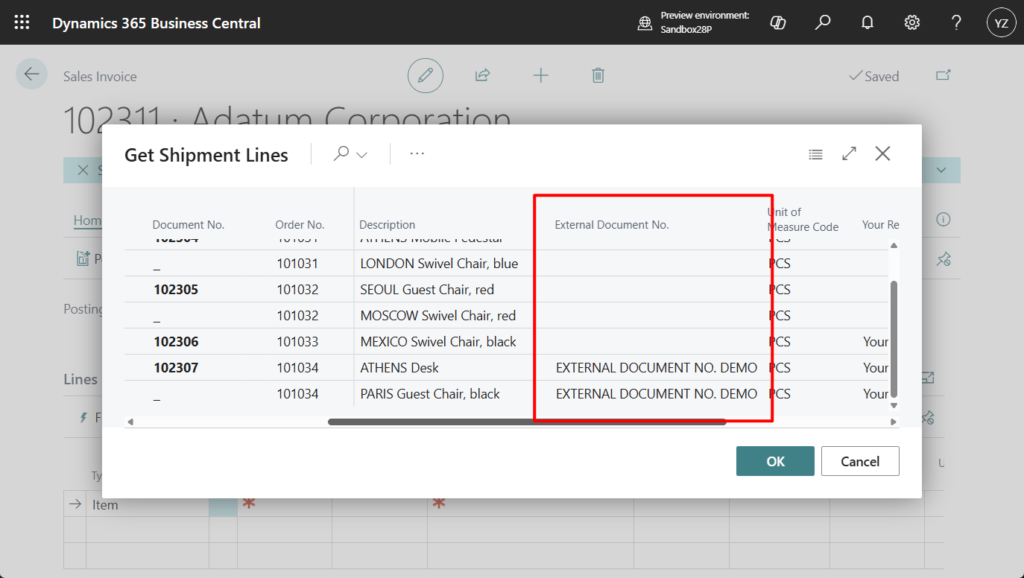Toggle list view layout icon in dialog

click(816, 154)
